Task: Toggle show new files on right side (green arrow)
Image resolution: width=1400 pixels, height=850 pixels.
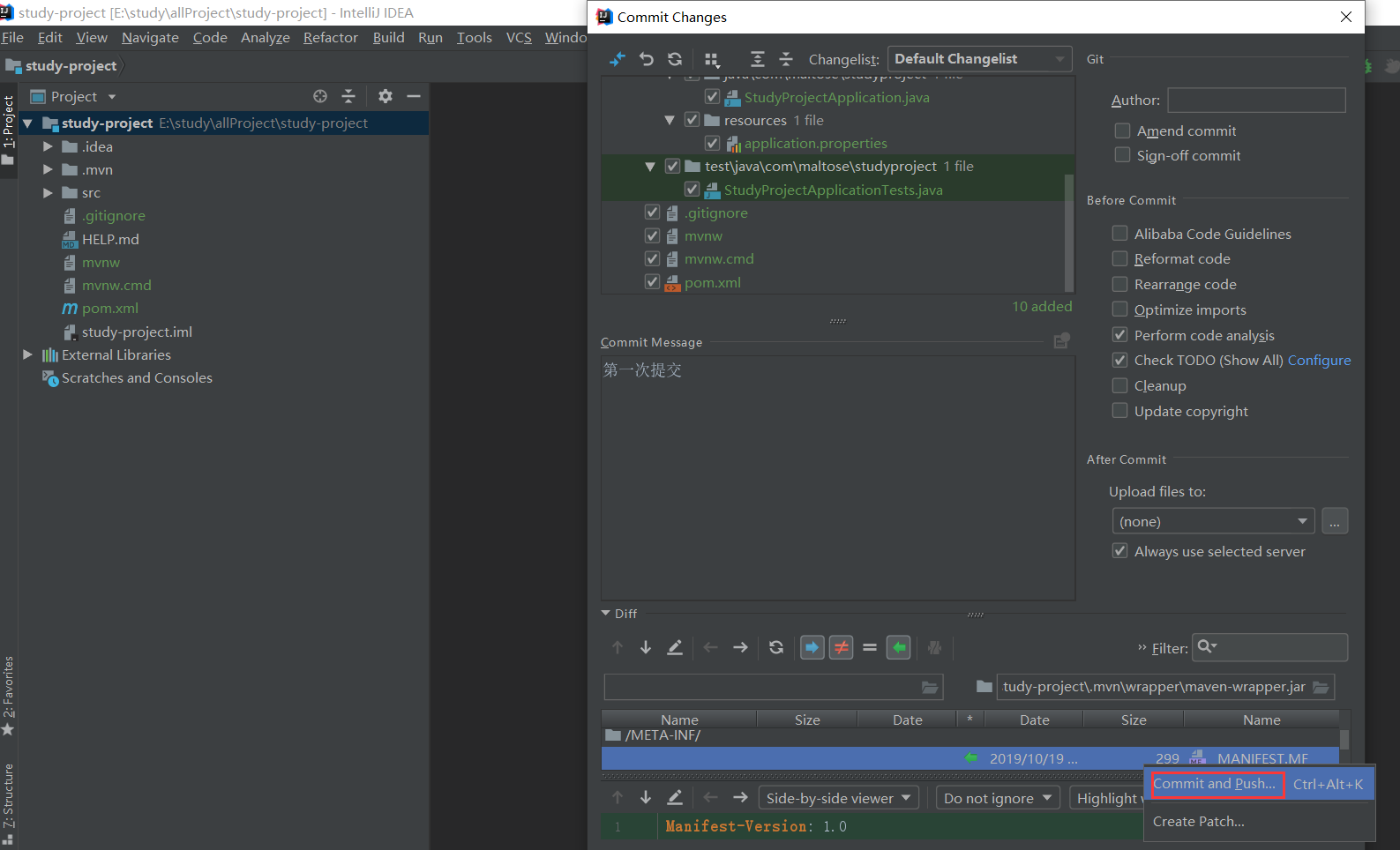Action: pyautogui.click(x=899, y=647)
